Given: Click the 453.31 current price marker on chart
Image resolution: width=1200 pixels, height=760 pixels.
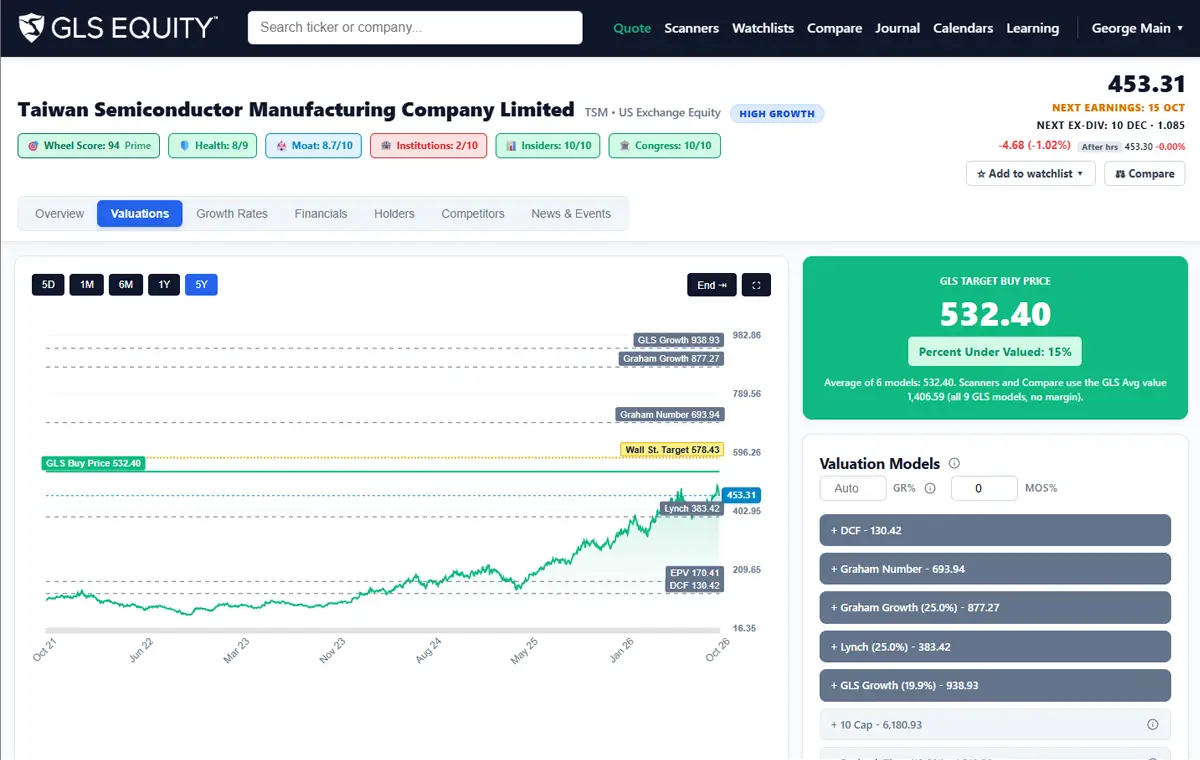Looking at the screenshot, I should tap(742, 495).
